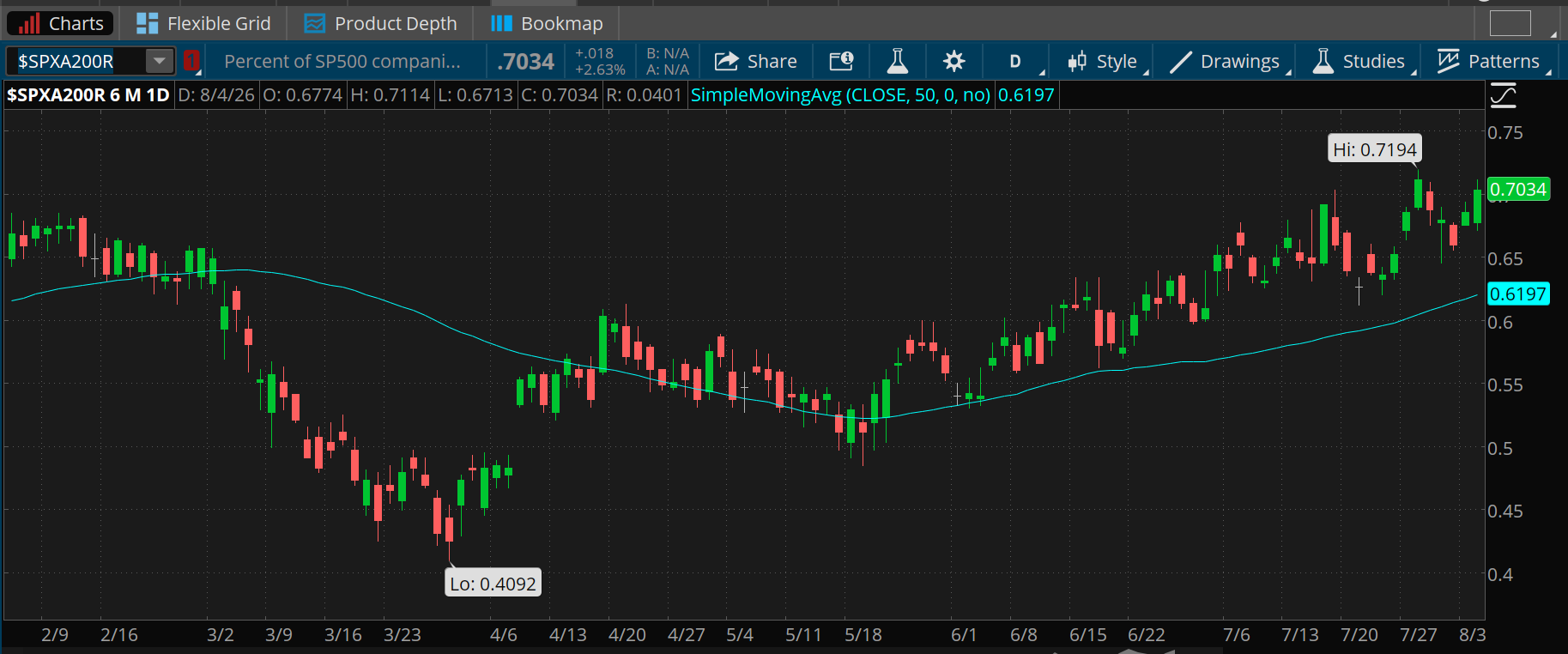Open the Studies menu
The height and width of the screenshot is (654, 1568).
[1359, 61]
